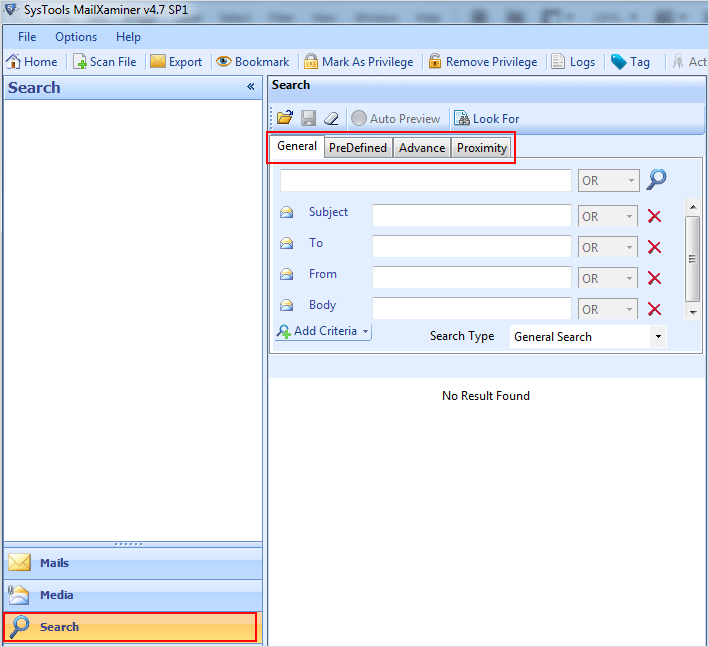Collapse the Search side panel

pos(251,86)
